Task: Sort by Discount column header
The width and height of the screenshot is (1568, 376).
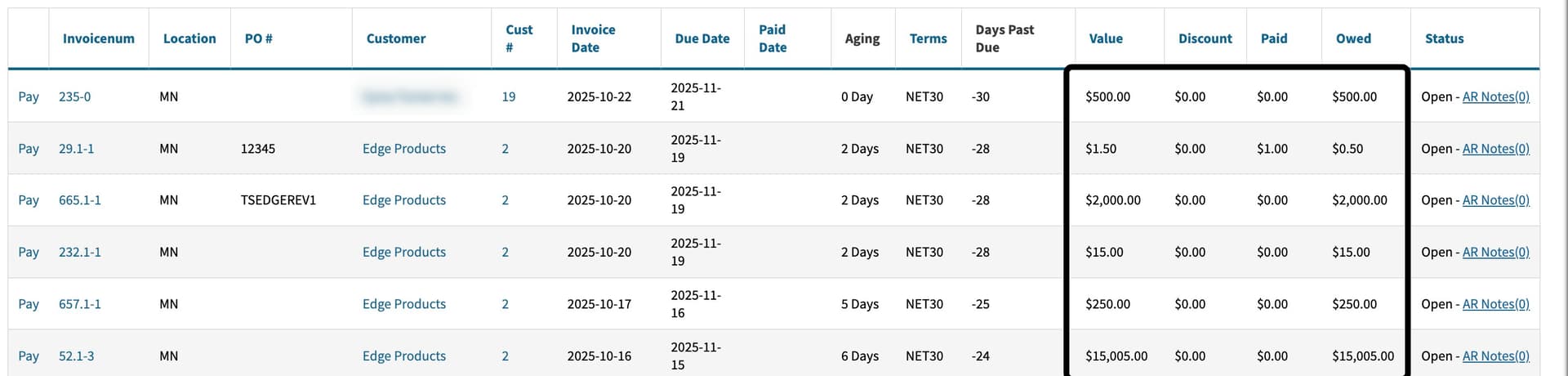Action: click(x=1205, y=38)
